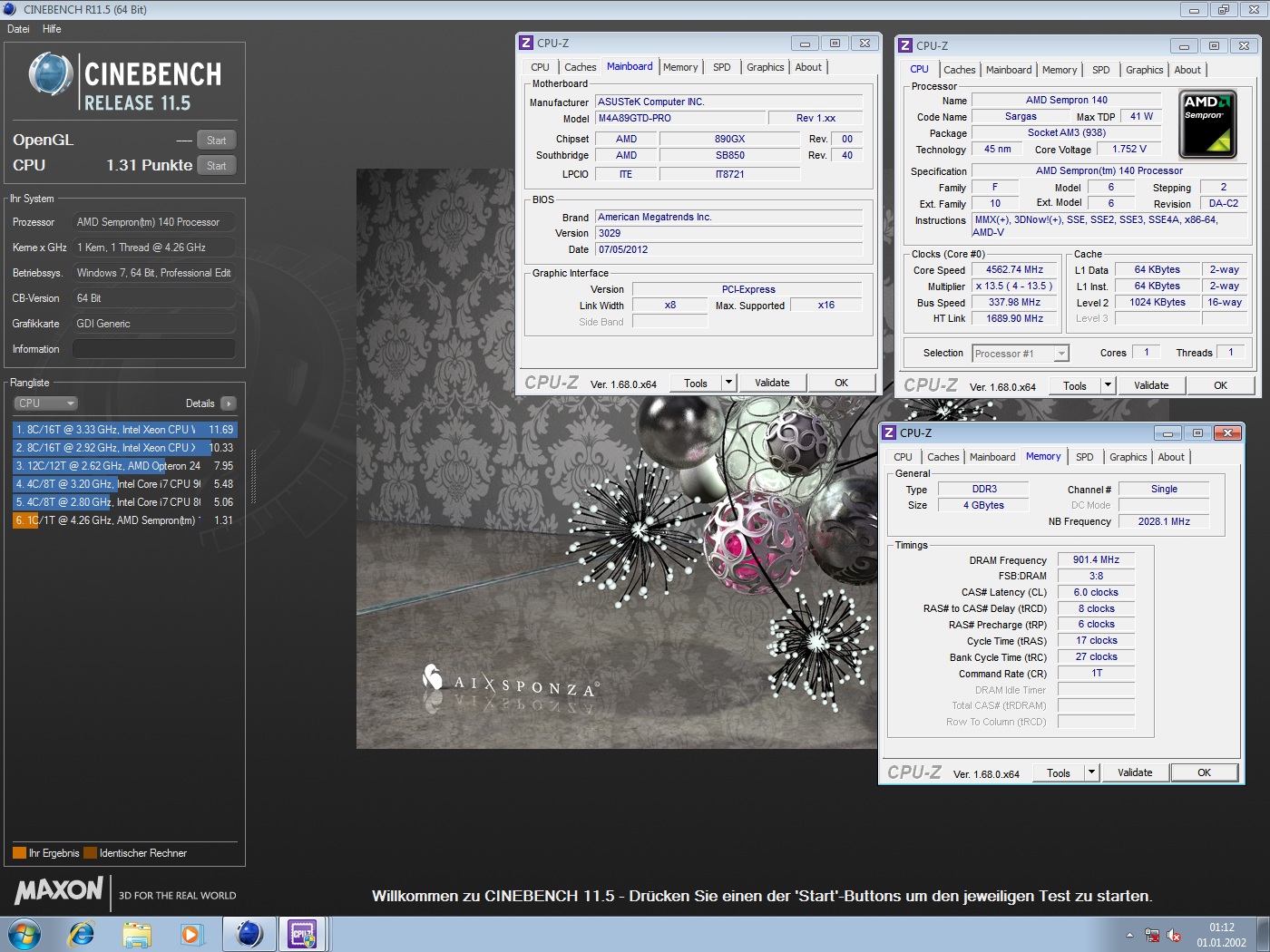Click Cinebench title bar icon
This screenshot has width=1270, height=952.
tap(10, 9)
